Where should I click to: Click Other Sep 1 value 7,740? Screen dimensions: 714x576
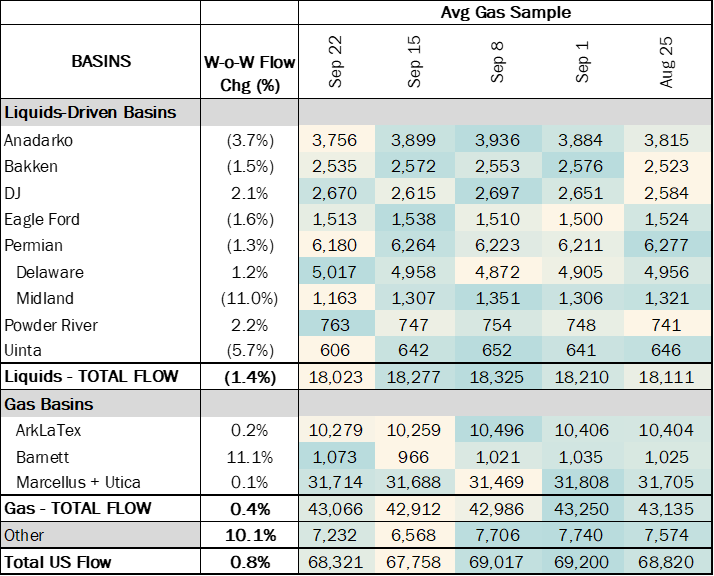click(581, 535)
